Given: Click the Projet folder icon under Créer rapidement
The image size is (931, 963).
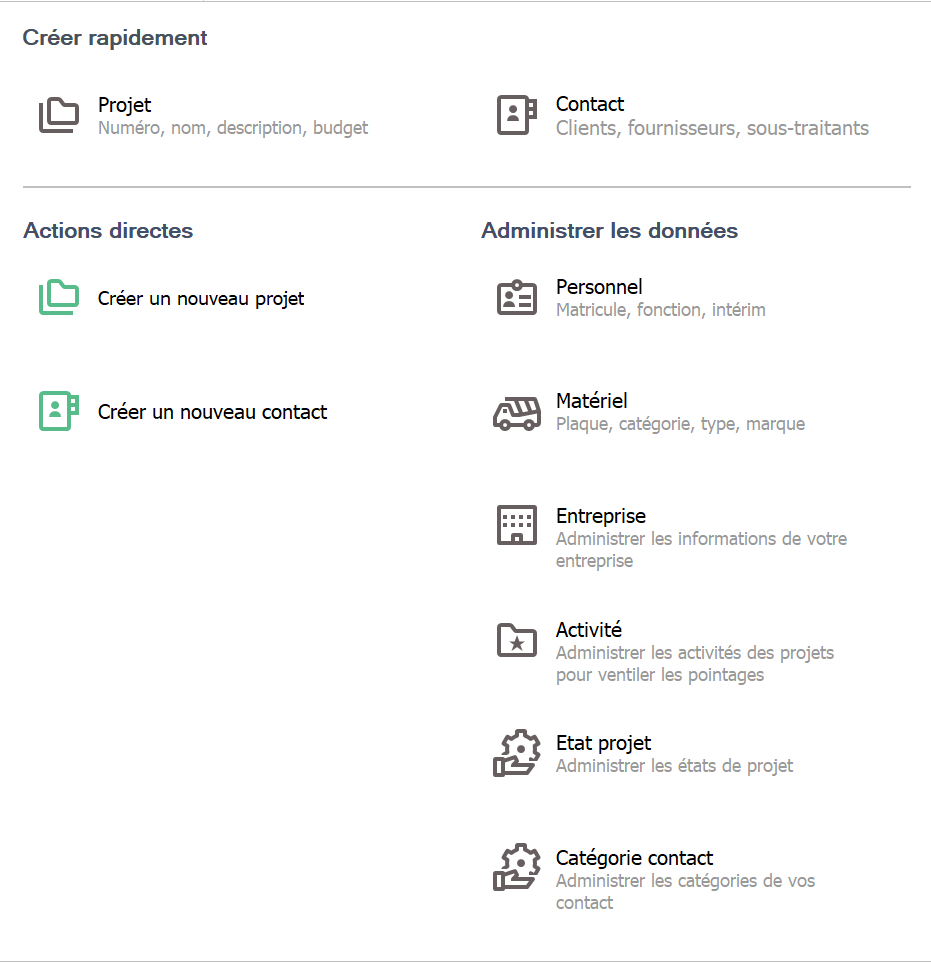Looking at the screenshot, I should (x=59, y=116).
